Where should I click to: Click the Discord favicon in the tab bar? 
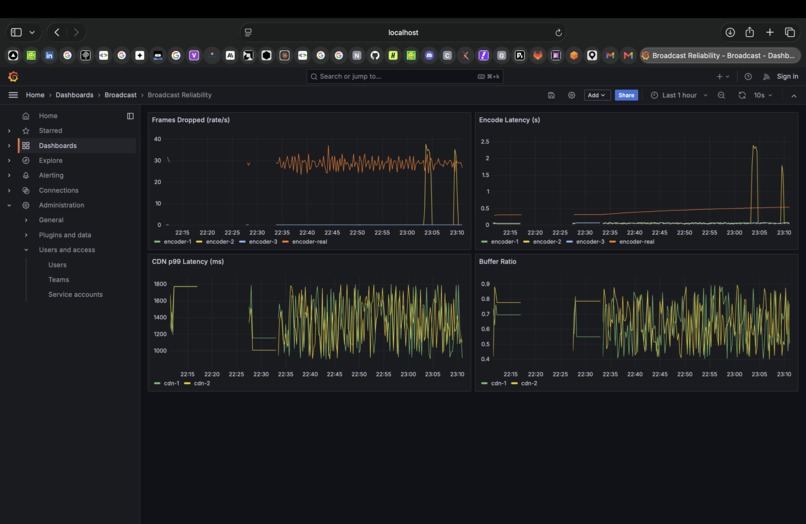tap(429, 56)
